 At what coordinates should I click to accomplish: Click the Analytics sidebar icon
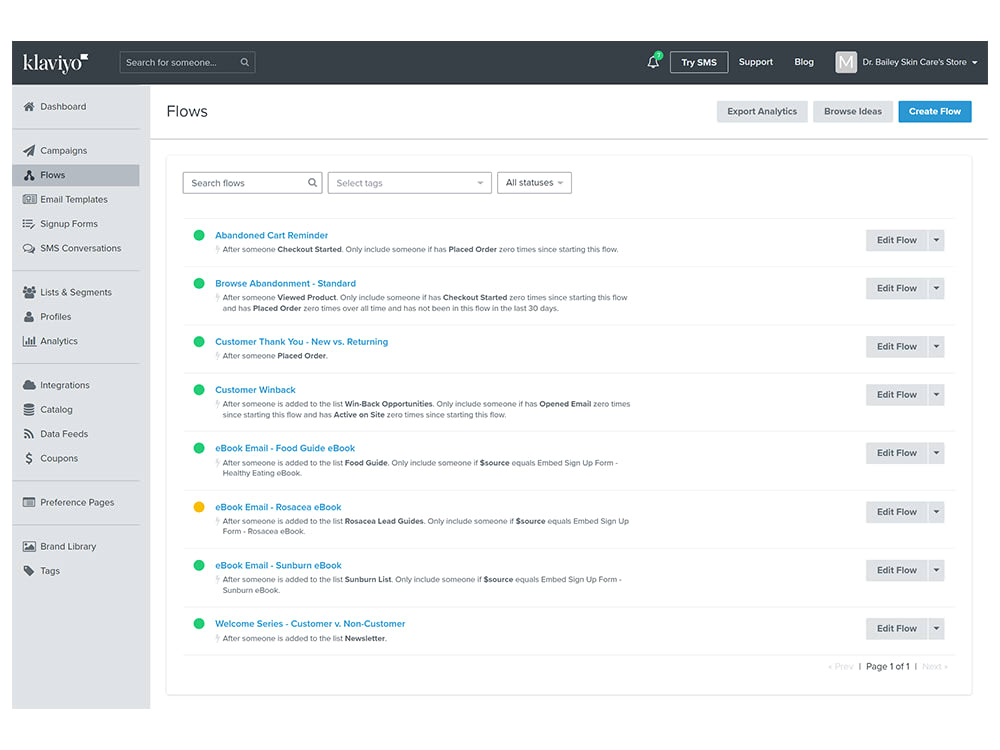click(32, 341)
